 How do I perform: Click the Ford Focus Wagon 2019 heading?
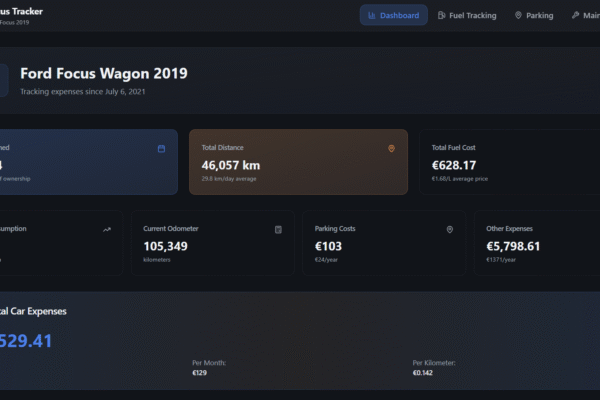[x=103, y=73]
